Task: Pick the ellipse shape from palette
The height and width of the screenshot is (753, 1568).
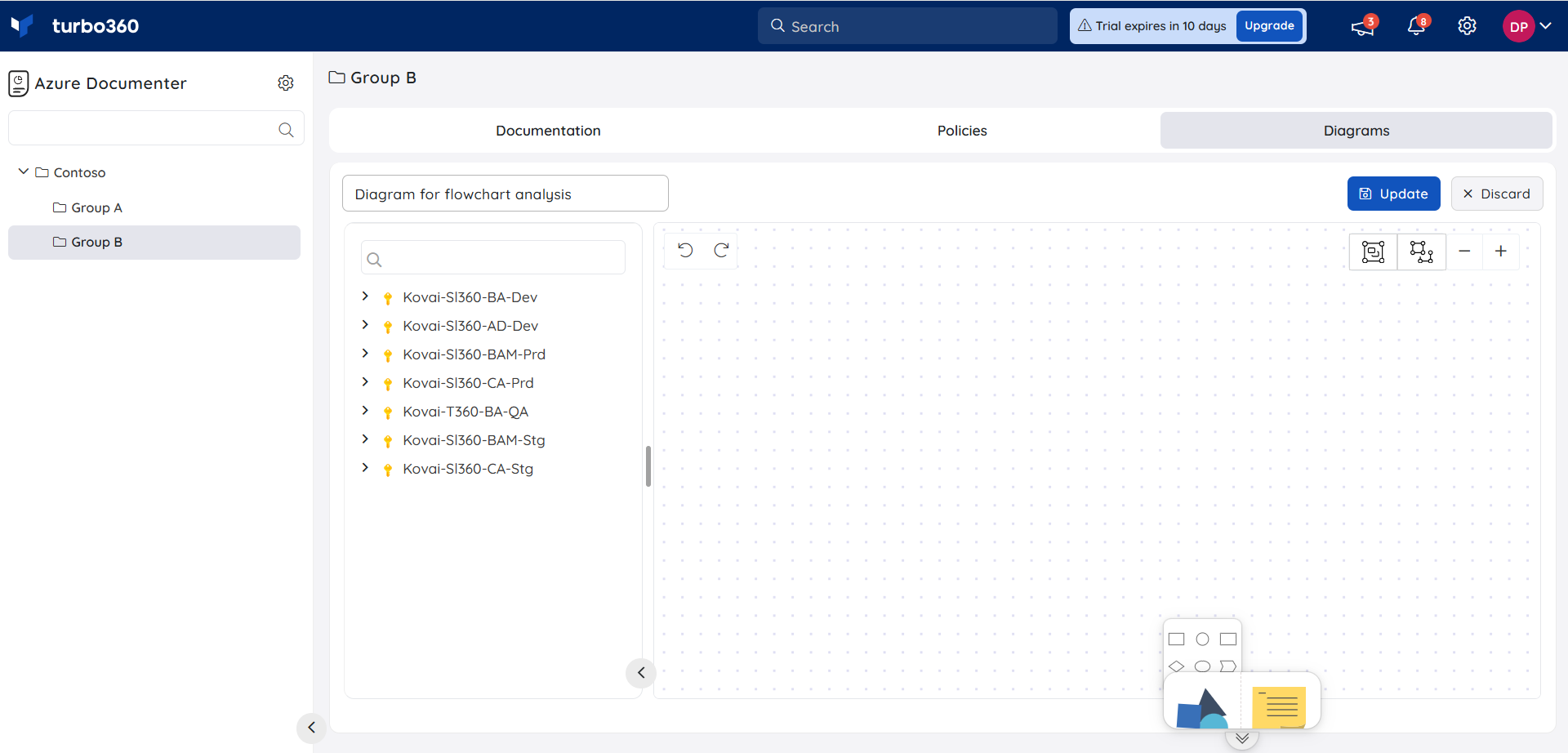Action: point(1202,666)
